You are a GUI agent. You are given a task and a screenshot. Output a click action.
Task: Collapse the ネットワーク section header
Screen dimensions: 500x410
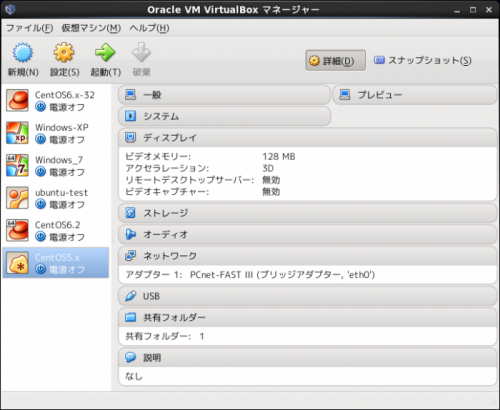point(307,256)
